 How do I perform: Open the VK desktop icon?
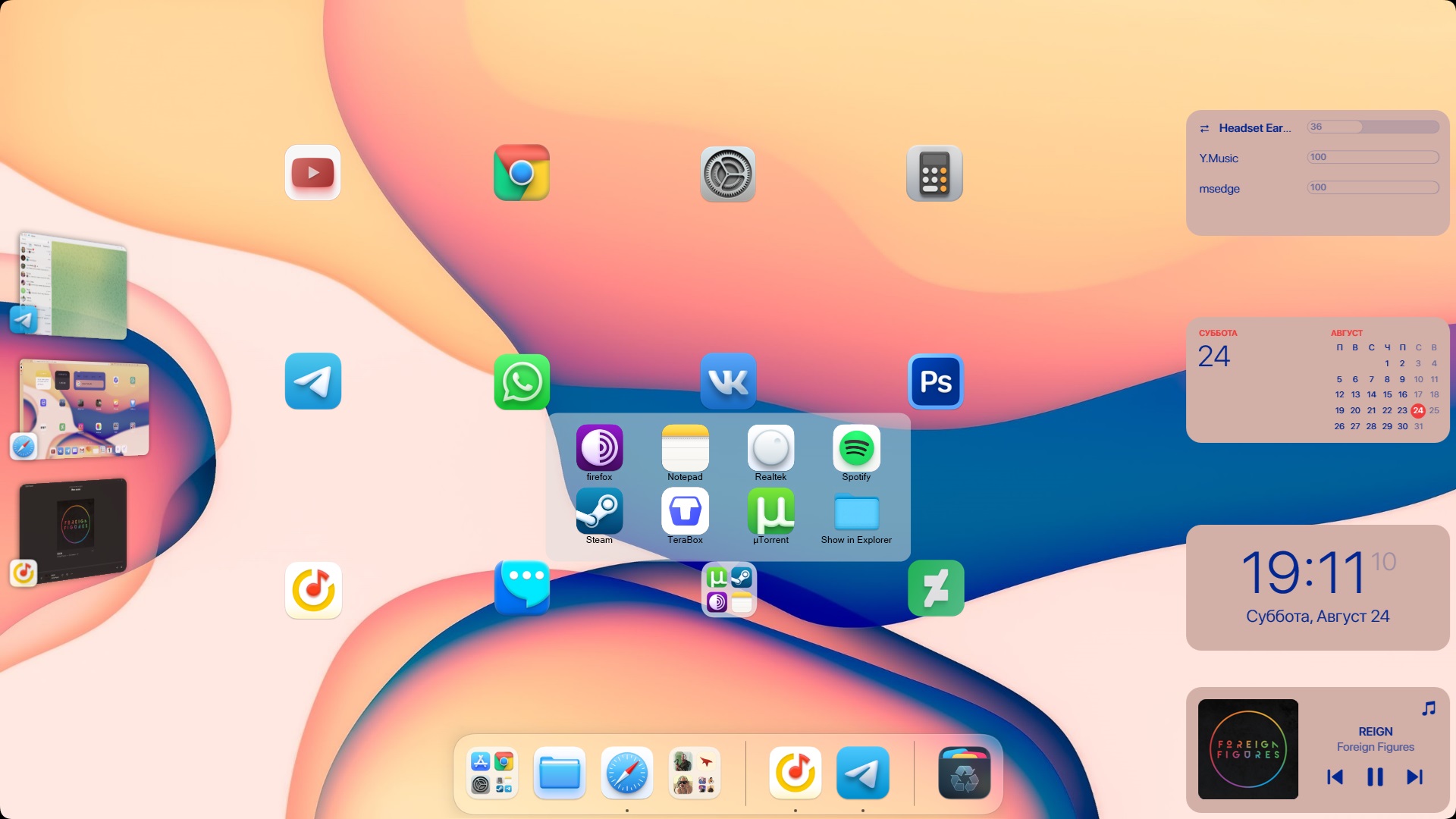click(x=729, y=381)
